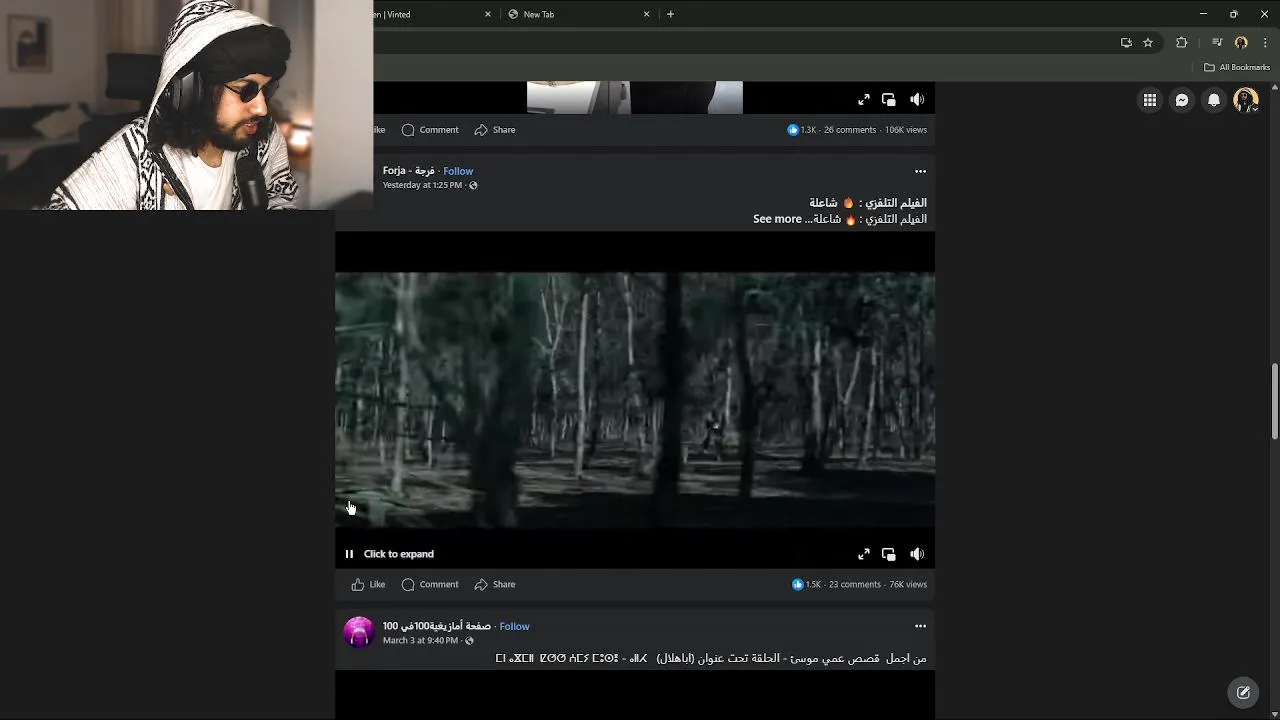
Task: Expand top video to fullscreen
Action: tap(864, 99)
